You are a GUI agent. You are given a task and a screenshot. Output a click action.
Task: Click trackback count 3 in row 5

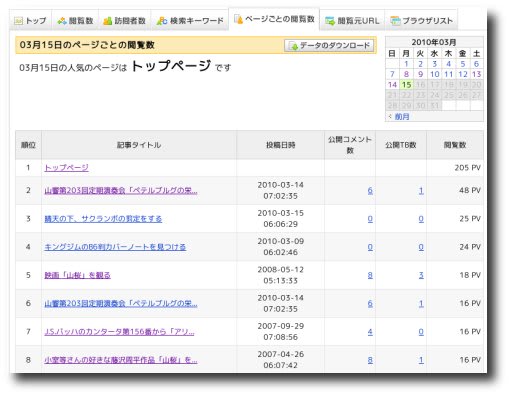click(421, 275)
